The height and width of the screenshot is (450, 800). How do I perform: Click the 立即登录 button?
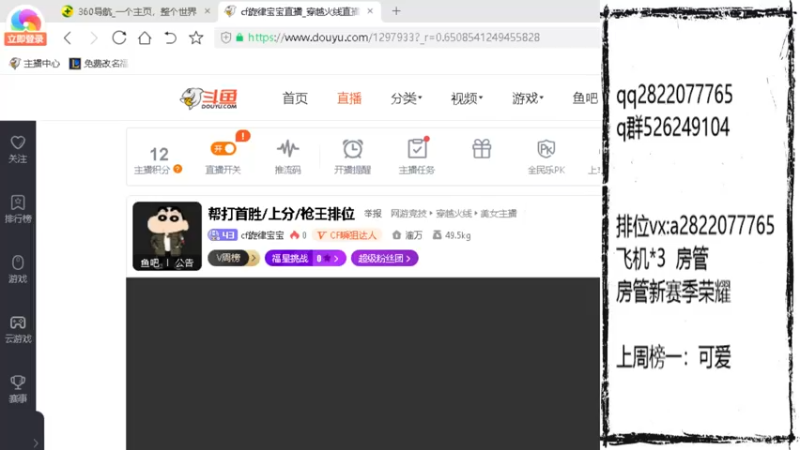pyautogui.click(x=26, y=39)
